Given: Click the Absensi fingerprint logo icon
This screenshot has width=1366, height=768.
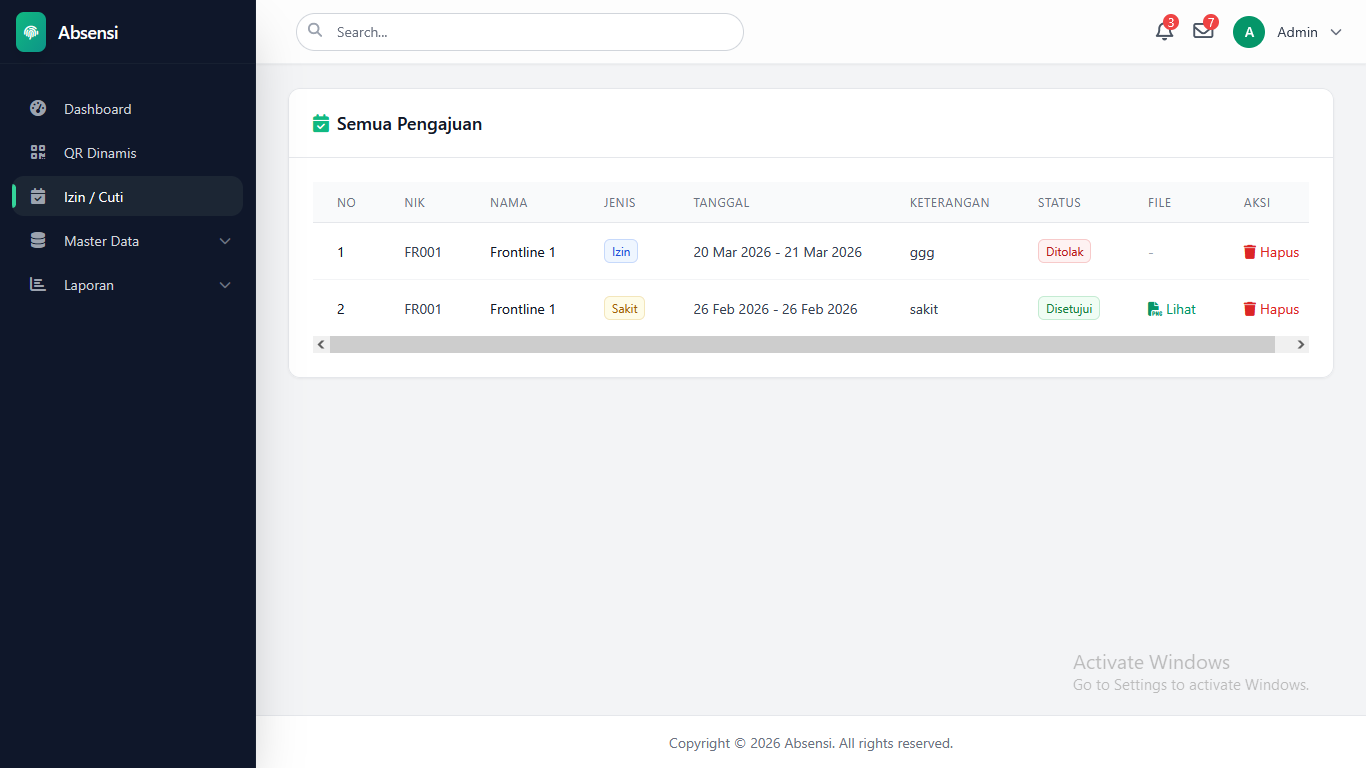Looking at the screenshot, I should coord(31,32).
